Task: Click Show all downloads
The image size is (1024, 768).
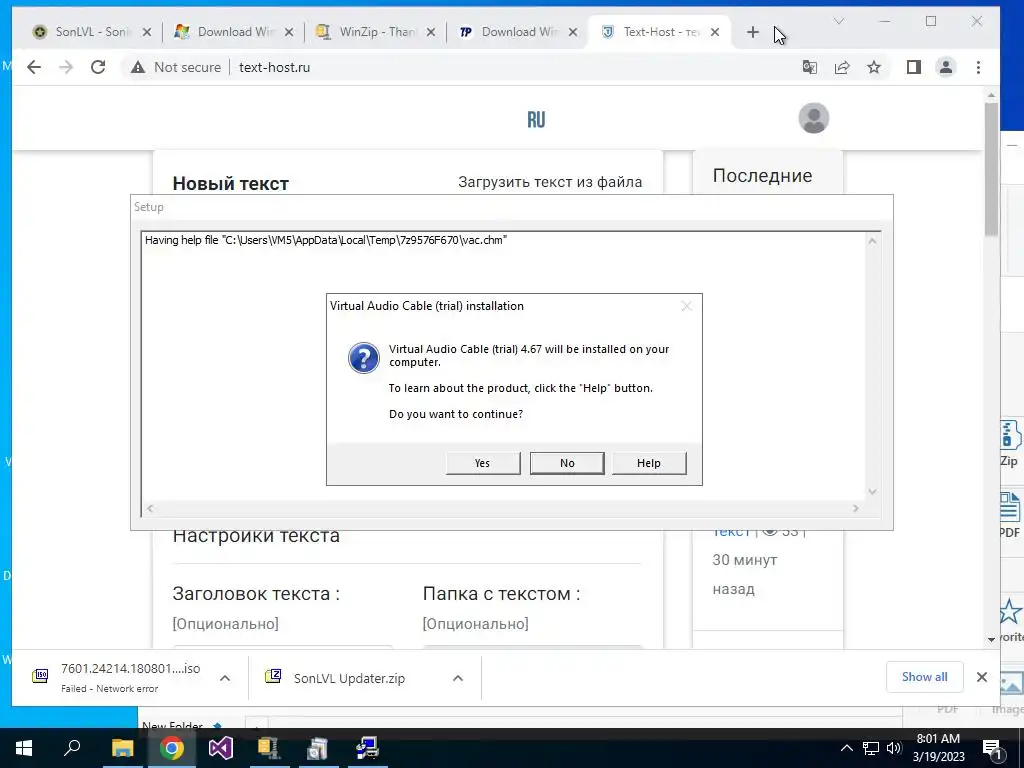Action: [x=924, y=677]
